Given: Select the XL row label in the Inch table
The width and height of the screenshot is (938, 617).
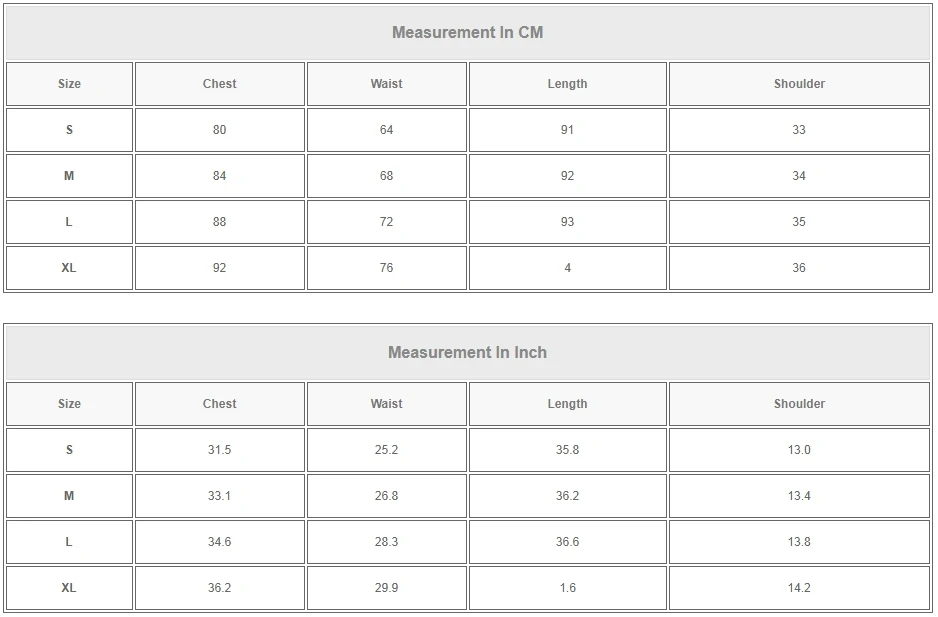Looking at the screenshot, I should point(69,588).
